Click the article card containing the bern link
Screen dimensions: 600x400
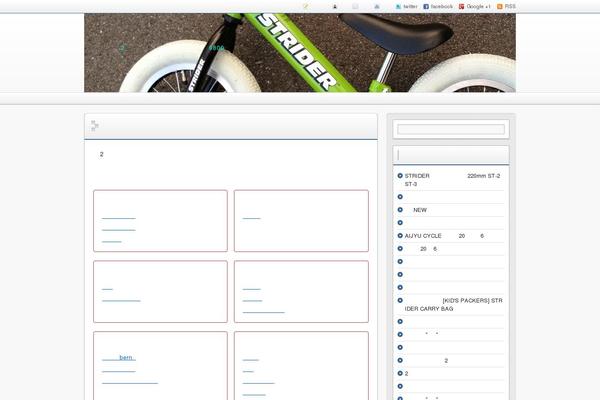pos(160,366)
